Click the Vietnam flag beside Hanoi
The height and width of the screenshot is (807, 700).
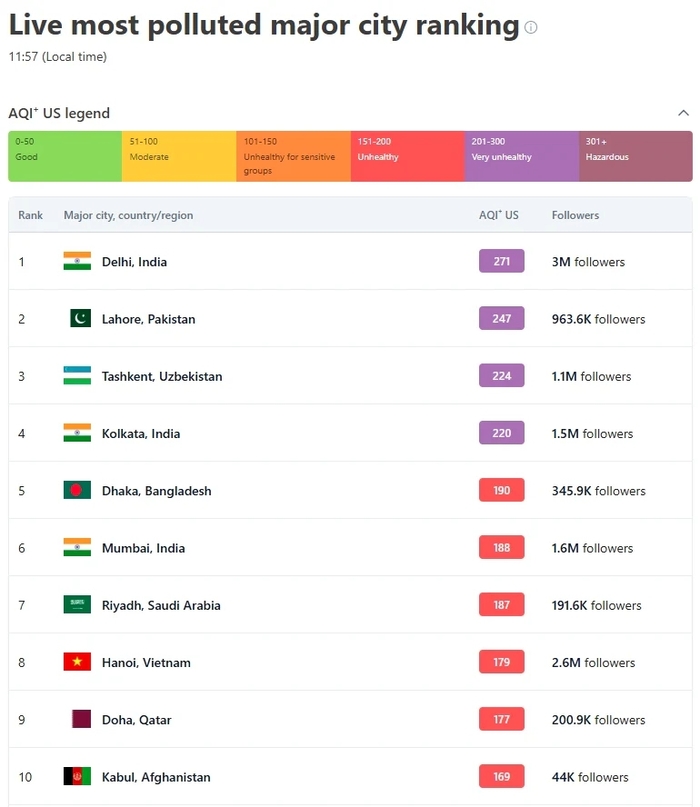(77, 662)
